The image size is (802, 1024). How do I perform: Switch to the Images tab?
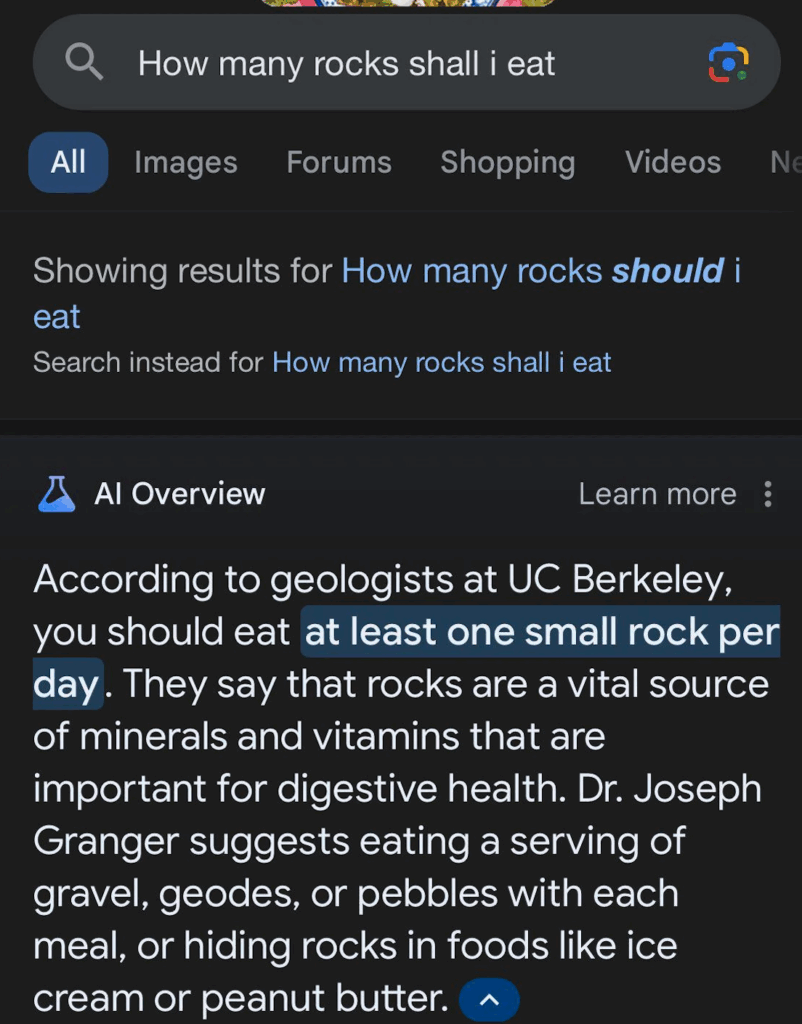pos(185,162)
